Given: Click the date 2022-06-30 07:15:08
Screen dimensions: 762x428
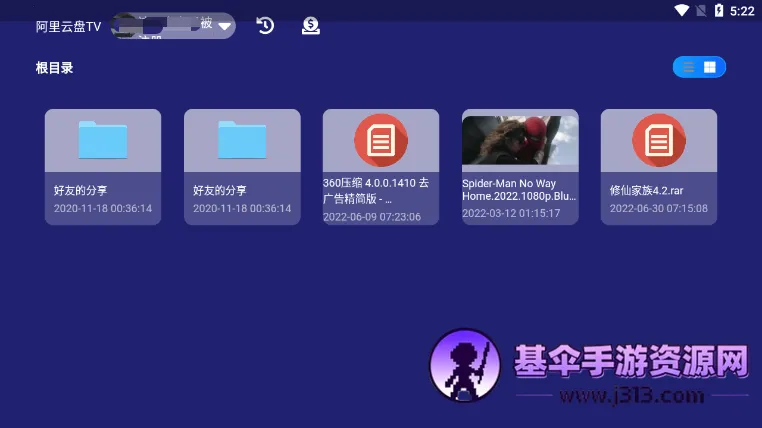Looking at the screenshot, I should coord(658,208).
